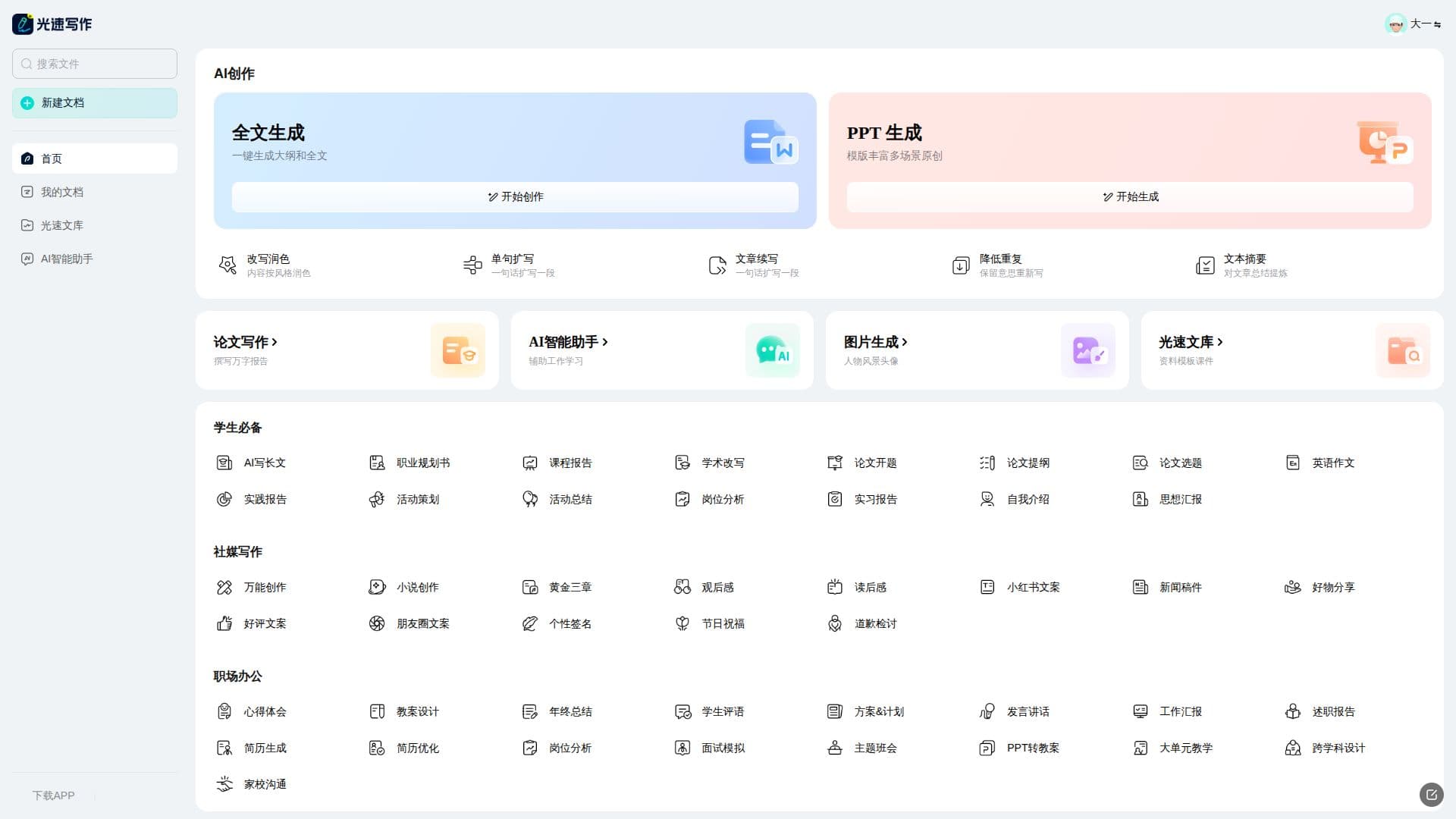The width and height of the screenshot is (1456, 819).
Task: Open the 活动策划 template
Action: coord(404,499)
